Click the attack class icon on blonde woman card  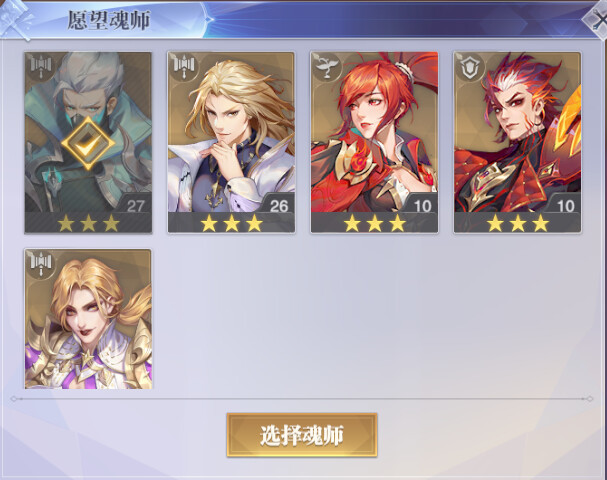point(41,263)
